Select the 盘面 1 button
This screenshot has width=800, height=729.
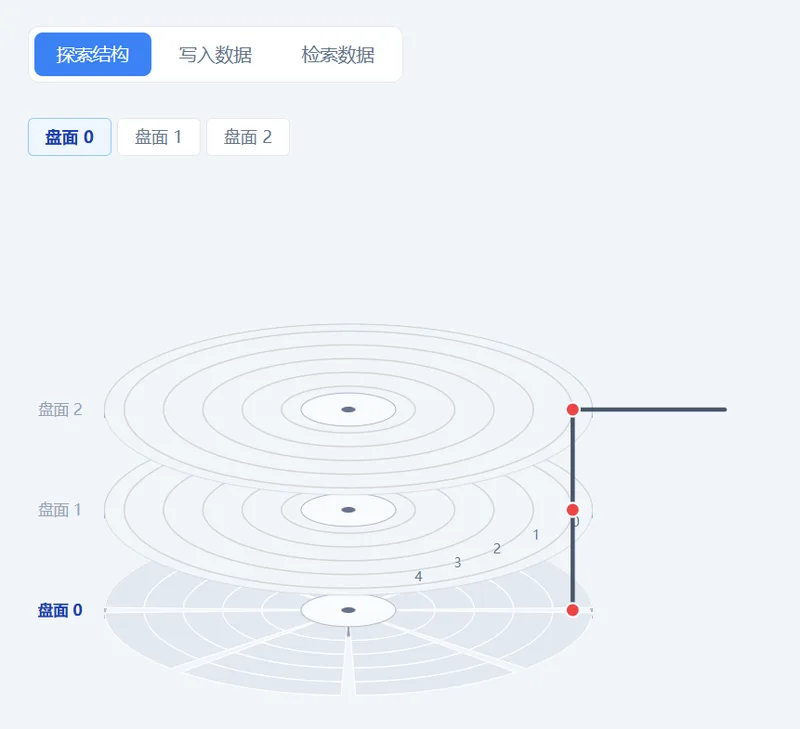(158, 137)
